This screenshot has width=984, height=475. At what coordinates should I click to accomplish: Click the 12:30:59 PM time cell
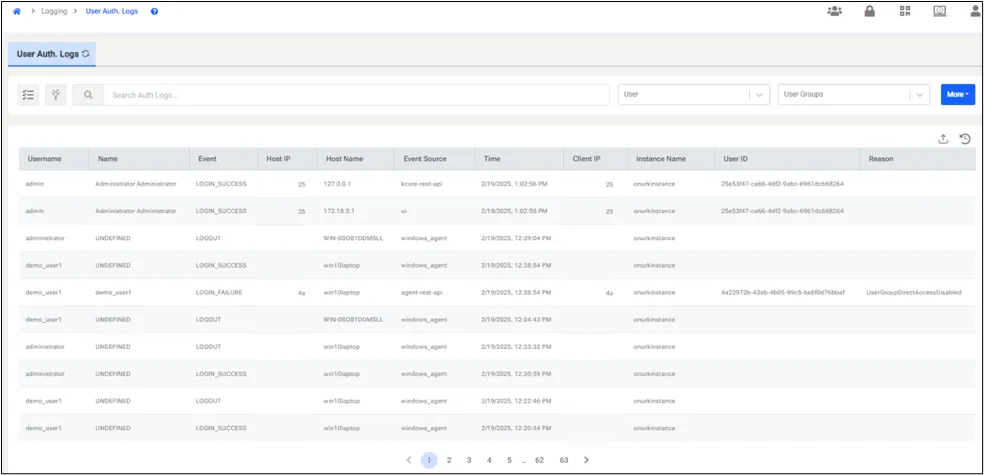click(516, 374)
